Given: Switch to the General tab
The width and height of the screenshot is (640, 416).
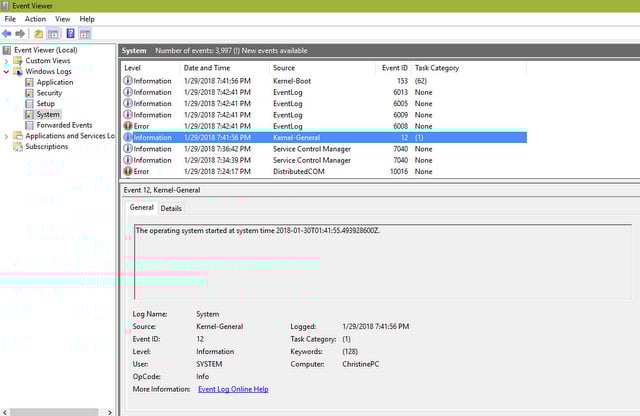Looking at the screenshot, I should pos(142,207).
